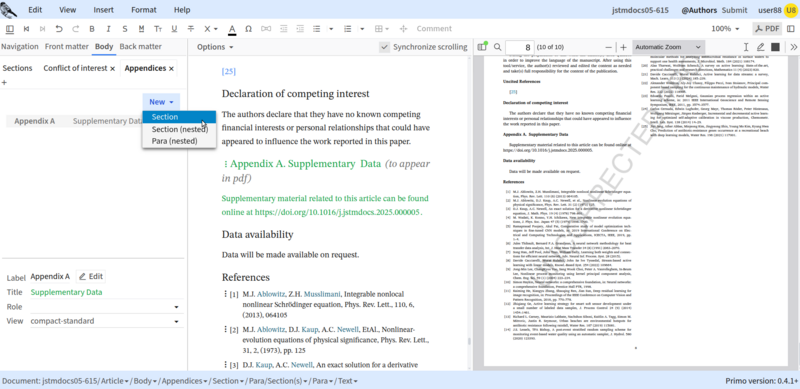This screenshot has width=800, height=389.
Task: Toggle the left sidebar panel icon
Action: tap(10, 29)
